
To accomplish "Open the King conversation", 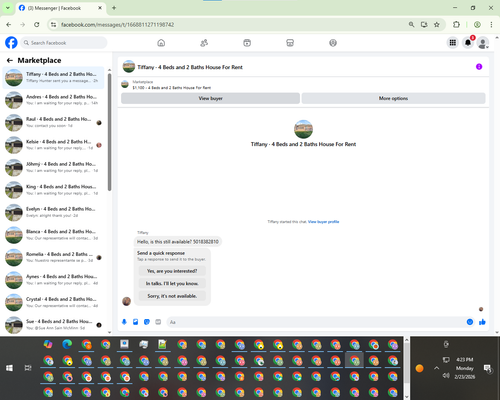I will pos(53,190).
